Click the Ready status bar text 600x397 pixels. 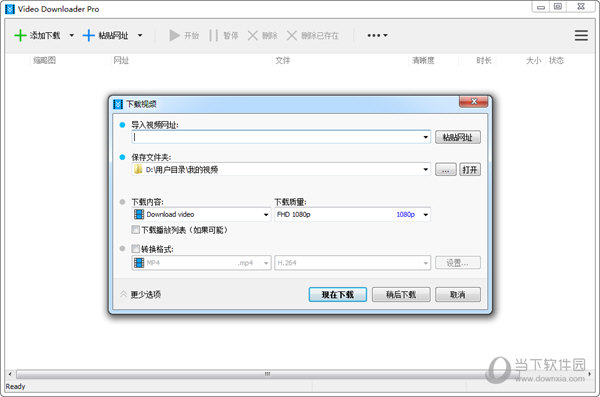pos(15,386)
